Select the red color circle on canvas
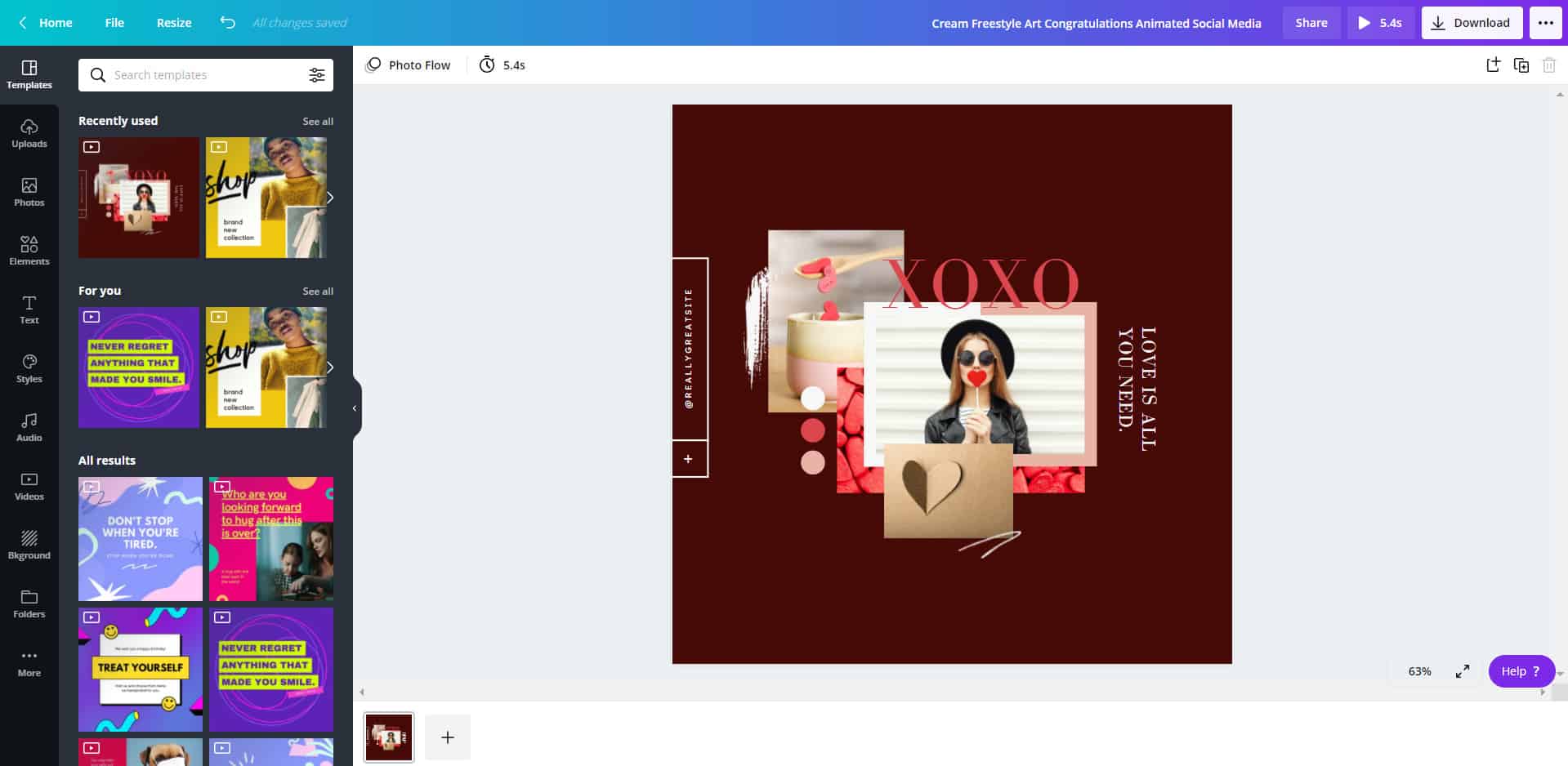1568x766 pixels. [812, 430]
